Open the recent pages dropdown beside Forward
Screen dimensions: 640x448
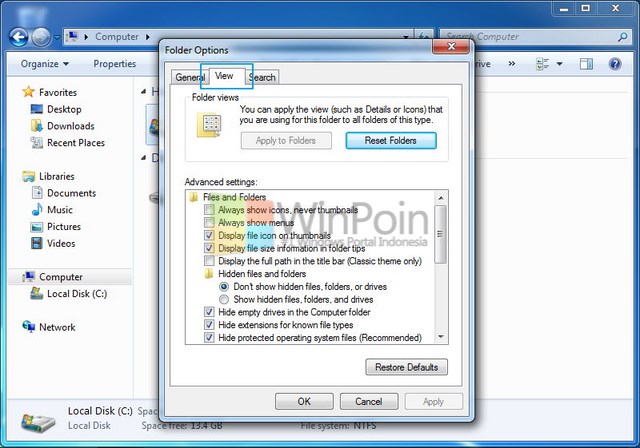pos(57,38)
